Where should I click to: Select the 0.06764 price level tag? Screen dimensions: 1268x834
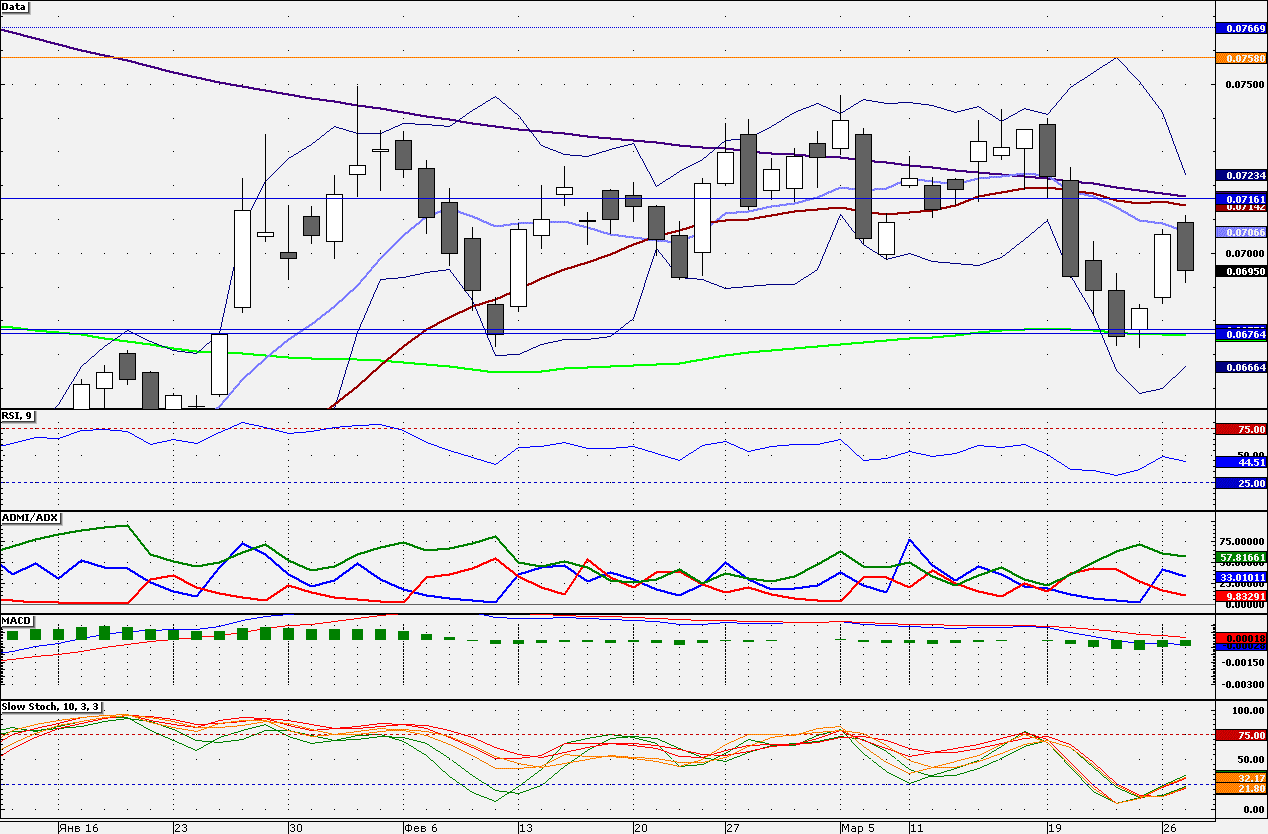tap(1241, 335)
